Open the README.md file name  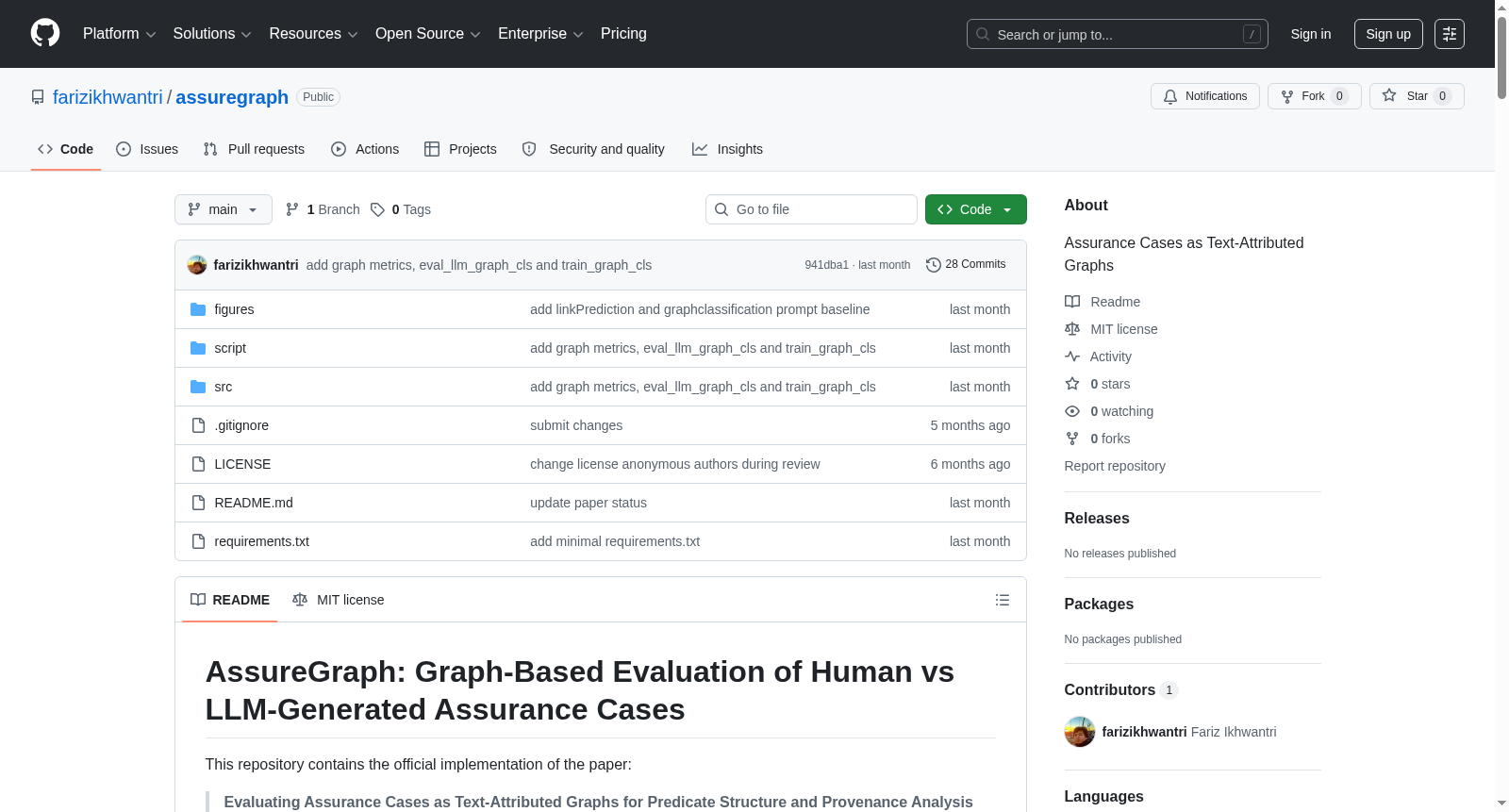[x=254, y=503]
